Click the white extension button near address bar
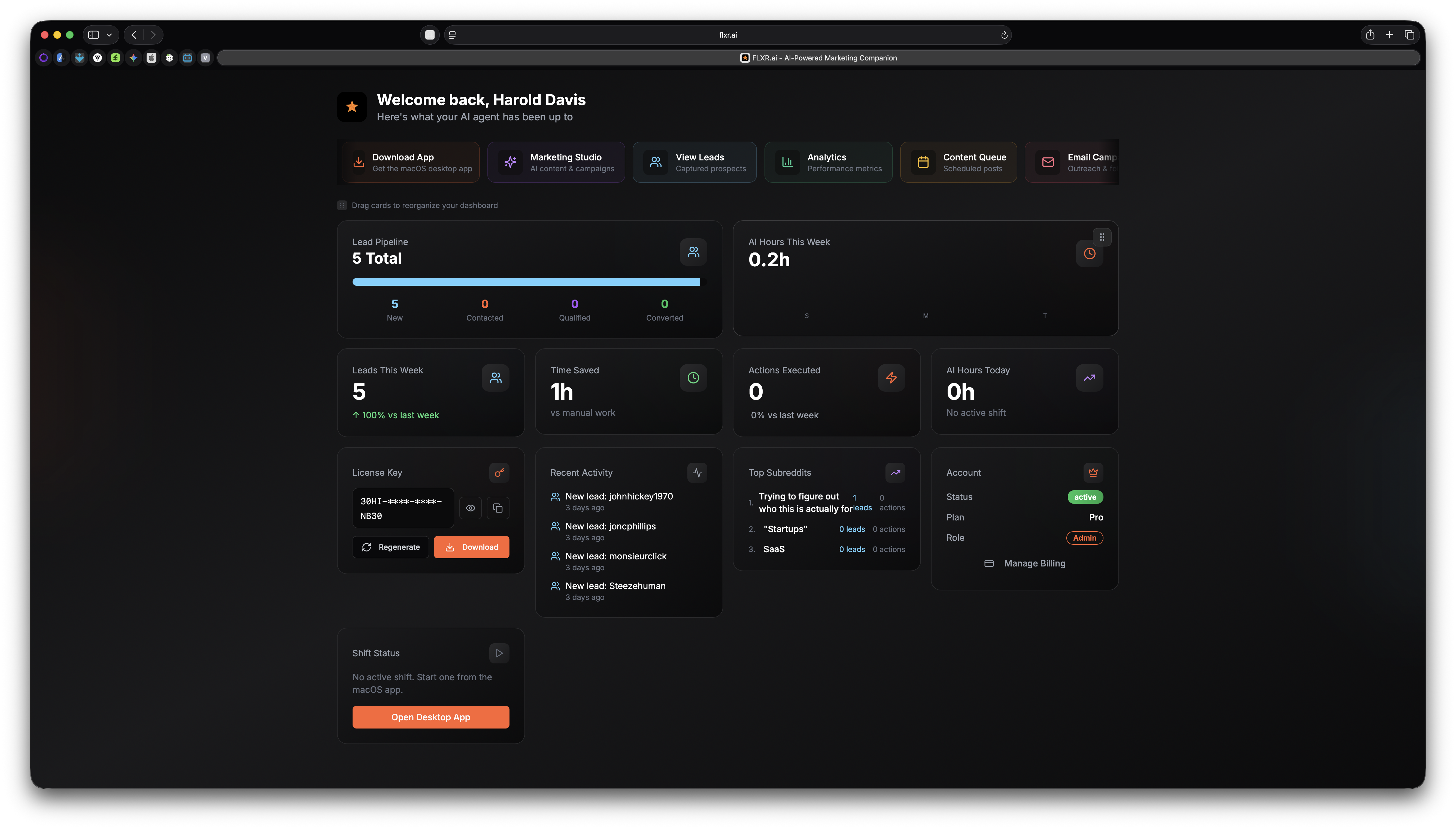This screenshot has width=1456, height=829. click(x=430, y=35)
